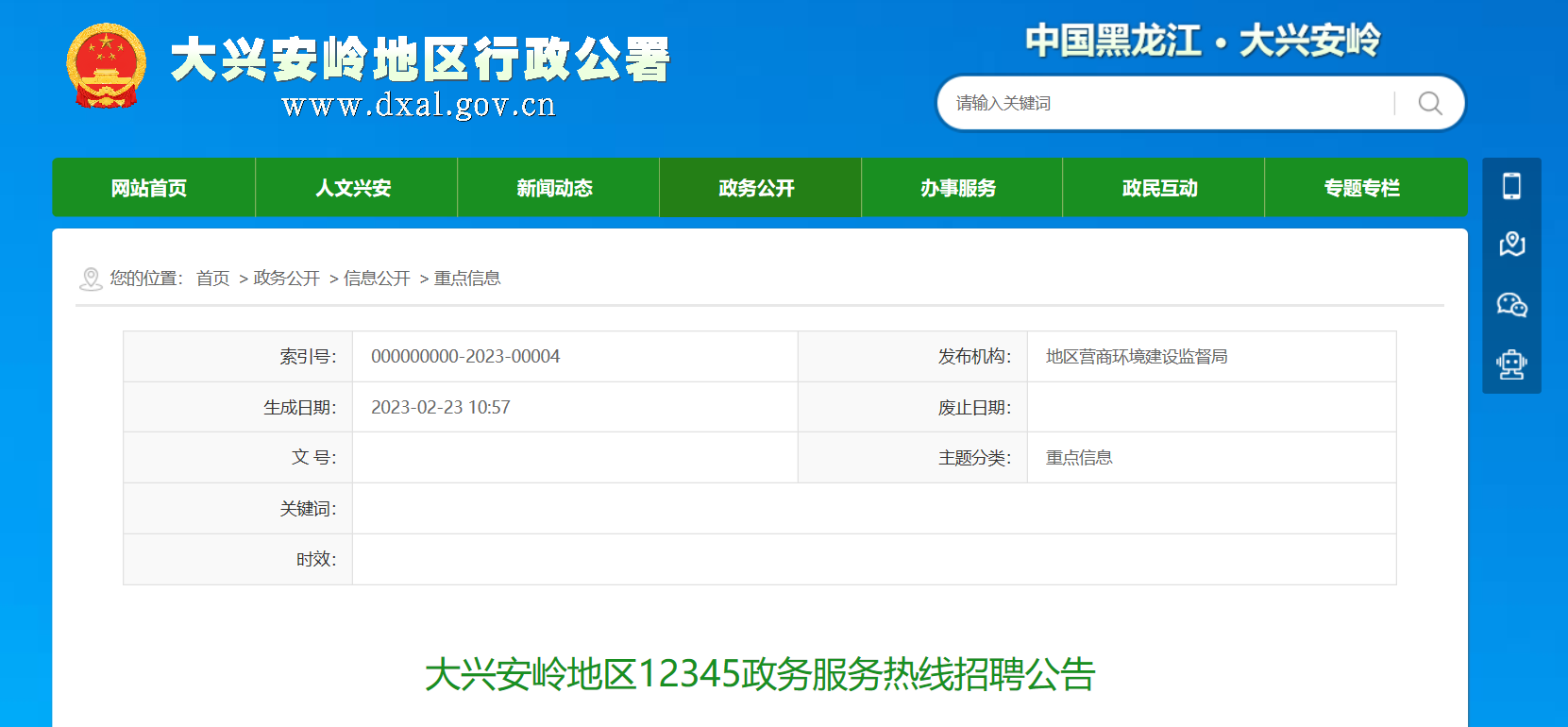Follow the 政务公开 breadcrumb link
This screenshot has width=1568, height=727.
click(x=287, y=279)
